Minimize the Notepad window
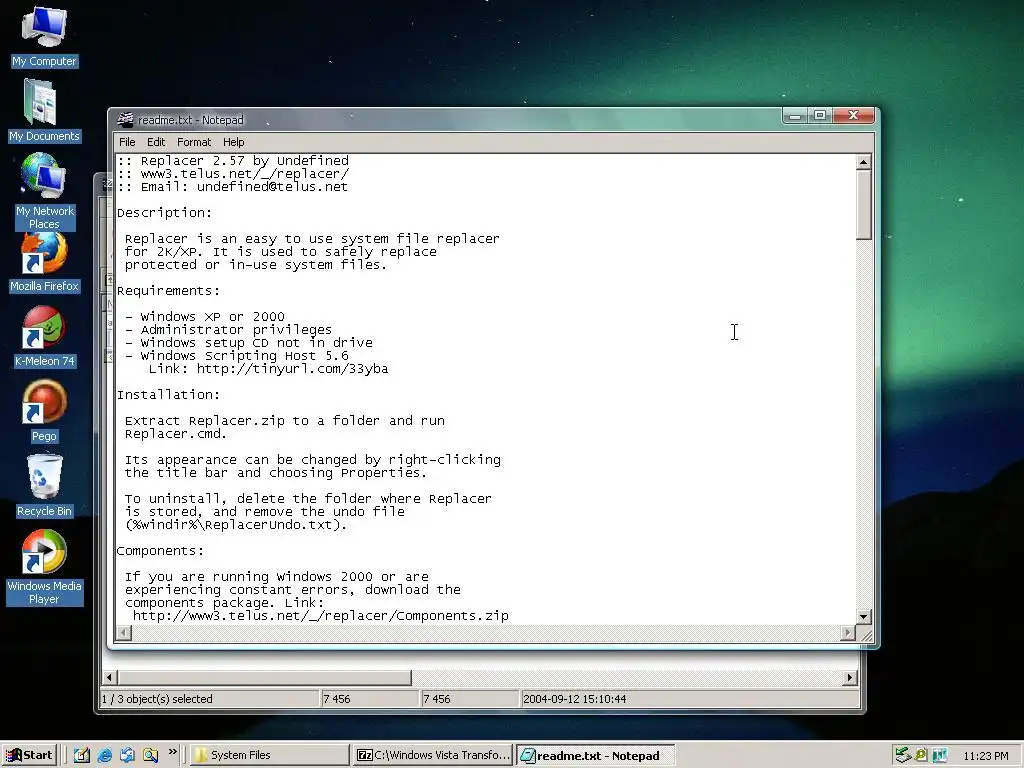The image size is (1024, 768). click(x=795, y=116)
